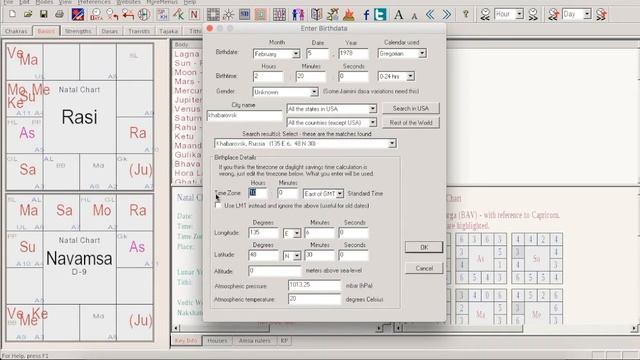Open the All the states in USA dropdown
The height and width of the screenshot is (360, 640).
[x=372, y=109]
